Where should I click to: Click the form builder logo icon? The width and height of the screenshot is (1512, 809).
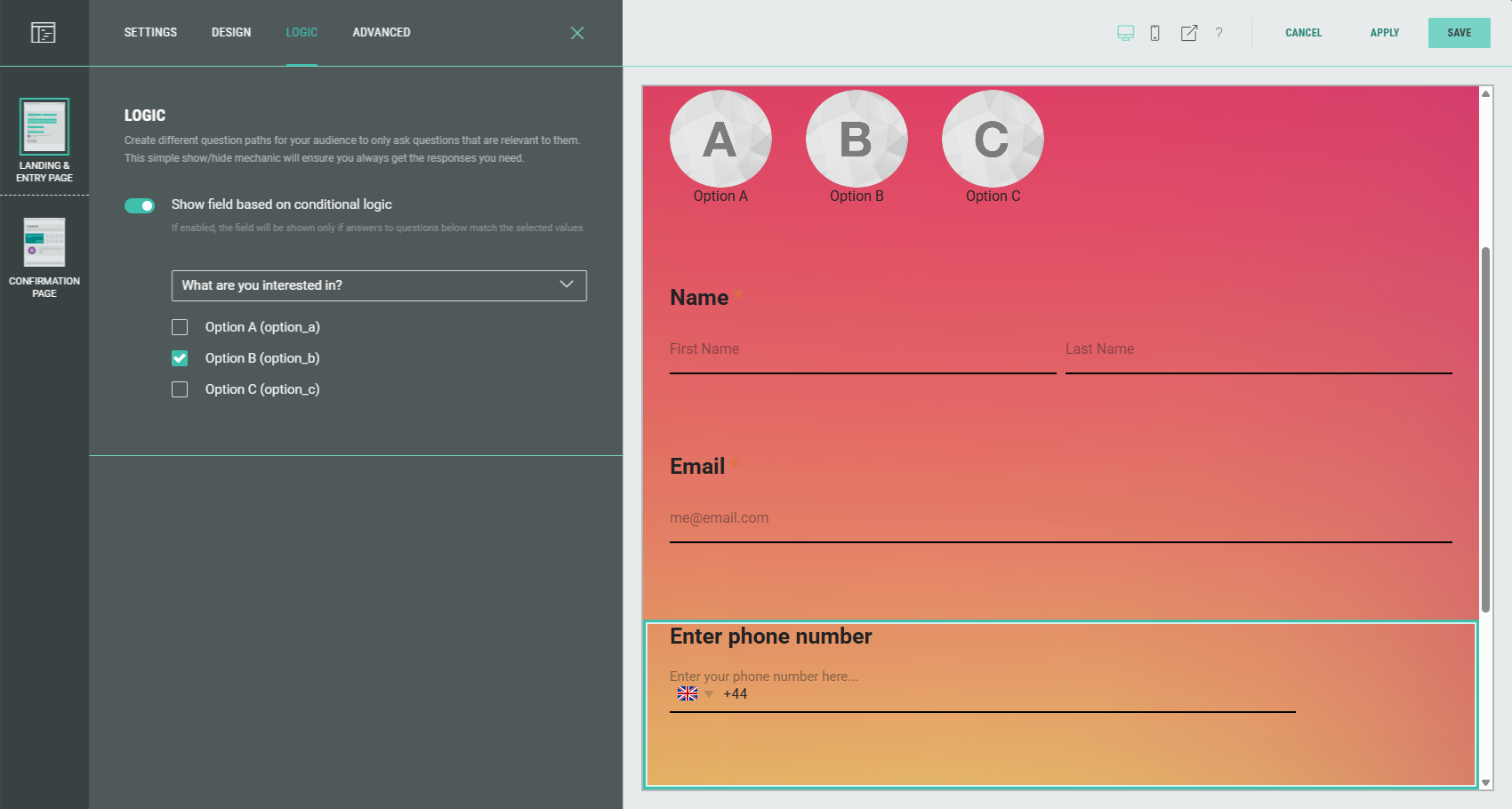[43, 33]
